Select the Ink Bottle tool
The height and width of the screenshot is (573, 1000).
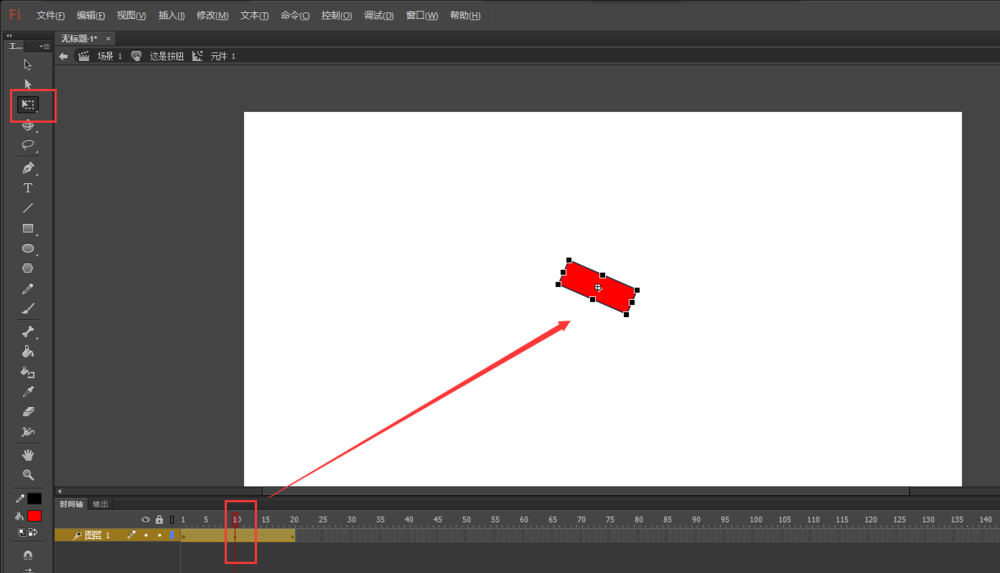point(27,372)
